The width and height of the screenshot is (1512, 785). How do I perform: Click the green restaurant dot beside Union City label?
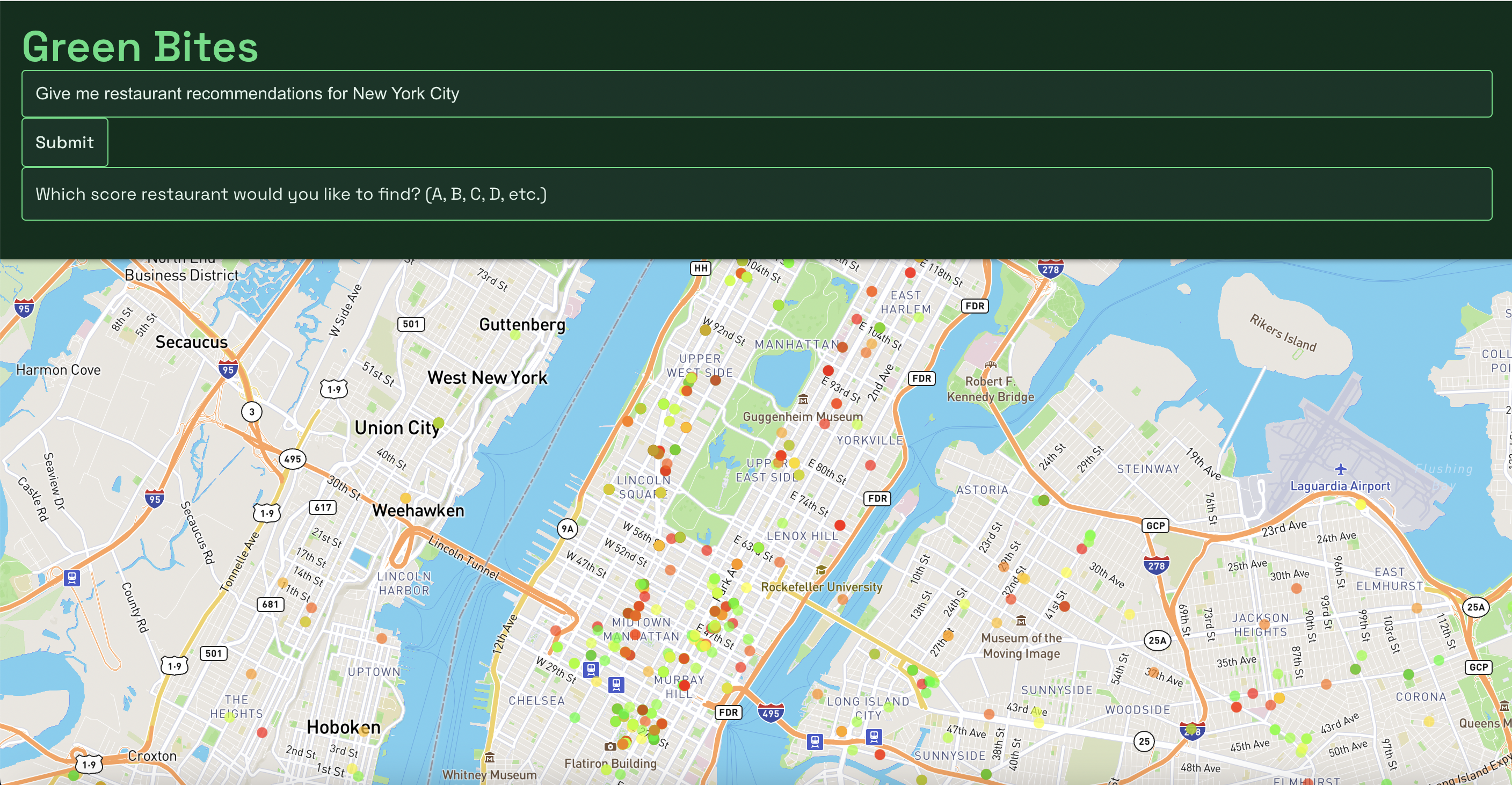pos(439,422)
